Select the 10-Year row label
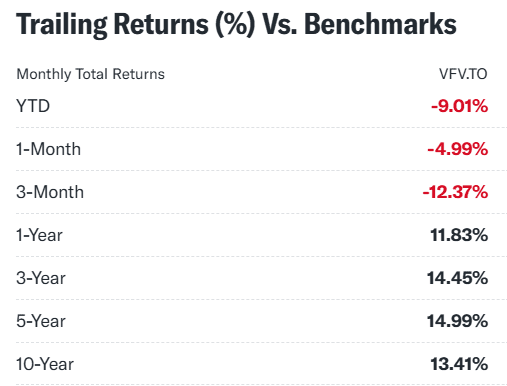The width and height of the screenshot is (507, 386). point(45,364)
